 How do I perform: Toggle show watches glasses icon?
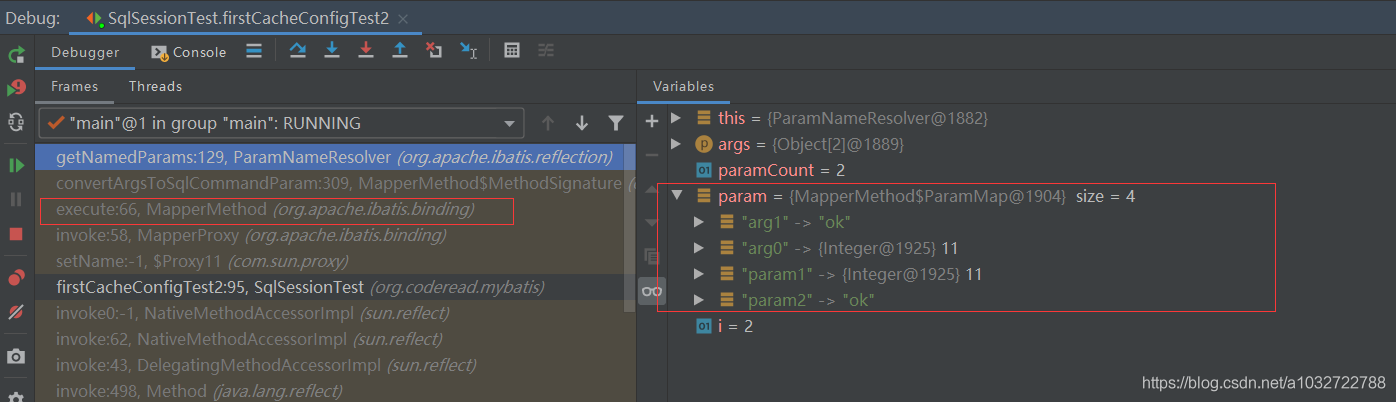(x=652, y=291)
